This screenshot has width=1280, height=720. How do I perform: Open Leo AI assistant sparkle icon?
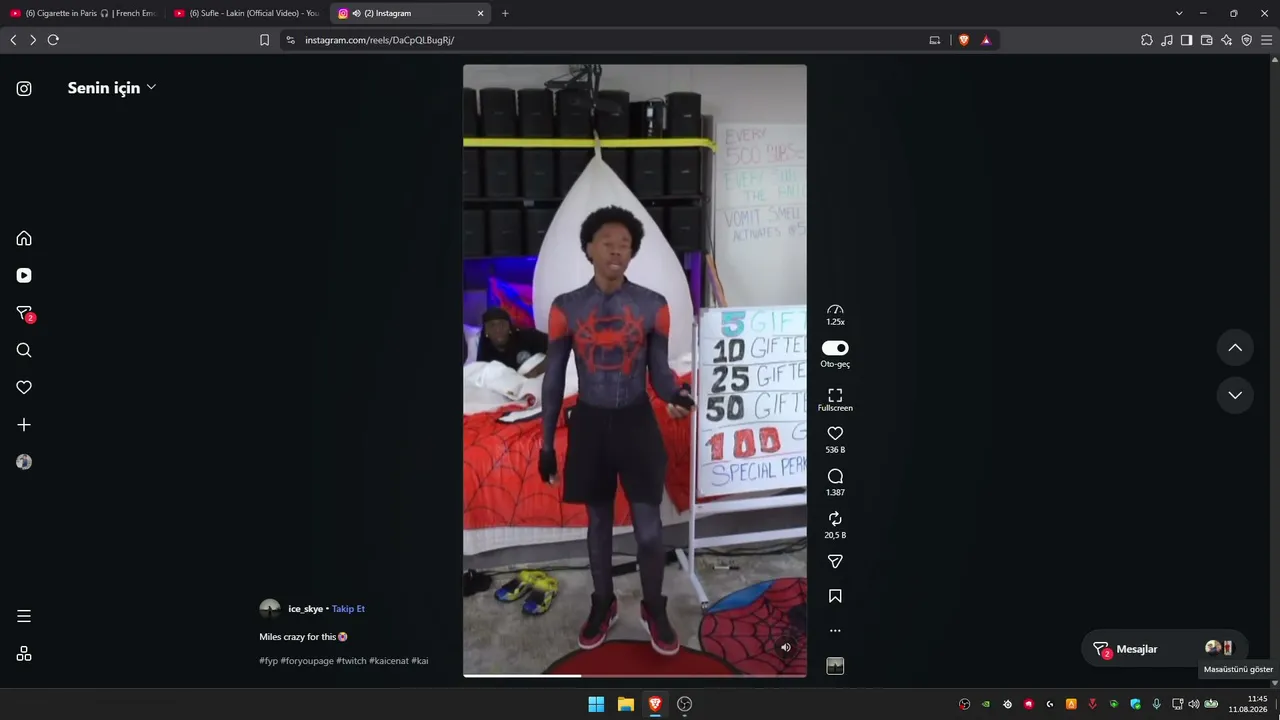(1226, 40)
